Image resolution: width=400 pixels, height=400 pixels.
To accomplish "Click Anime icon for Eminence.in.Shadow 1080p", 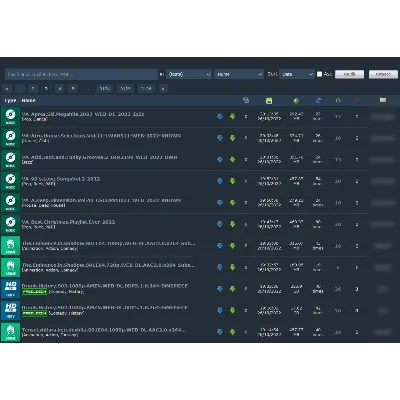I will click(10, 246).
